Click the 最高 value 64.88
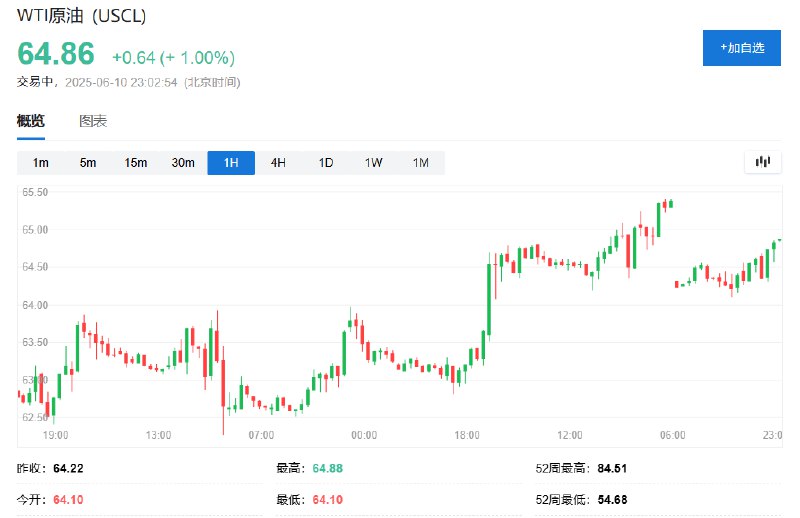This screenshot has width=800, height=518. click(328, 468)
